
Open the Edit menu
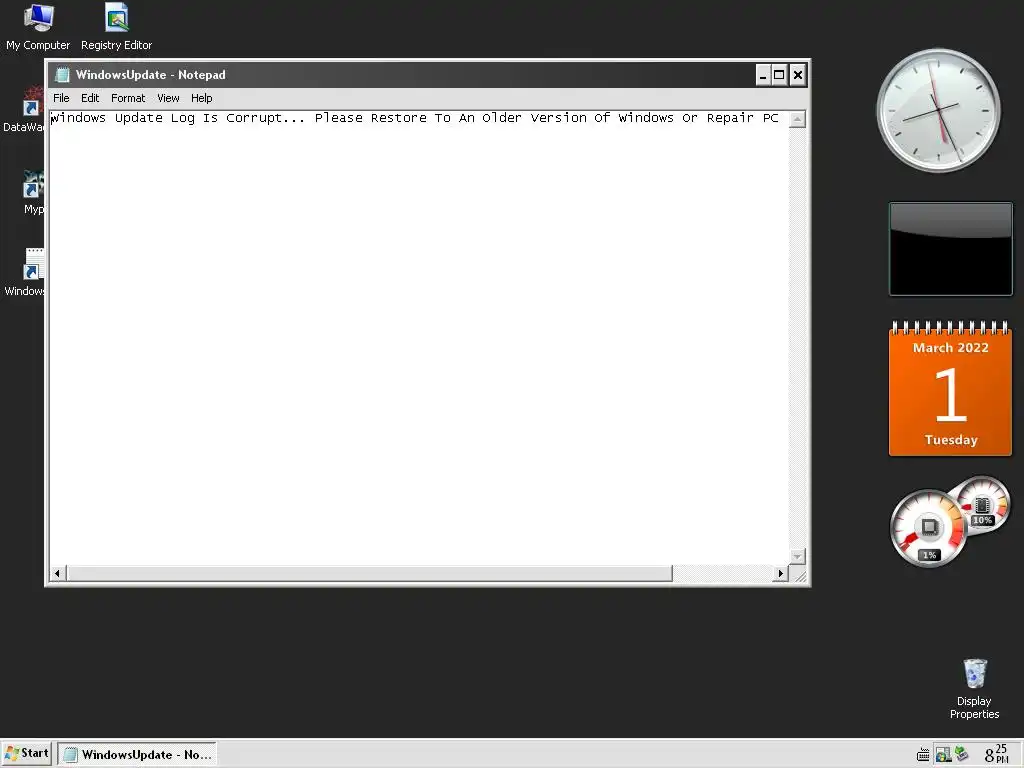tap(90, 98)
